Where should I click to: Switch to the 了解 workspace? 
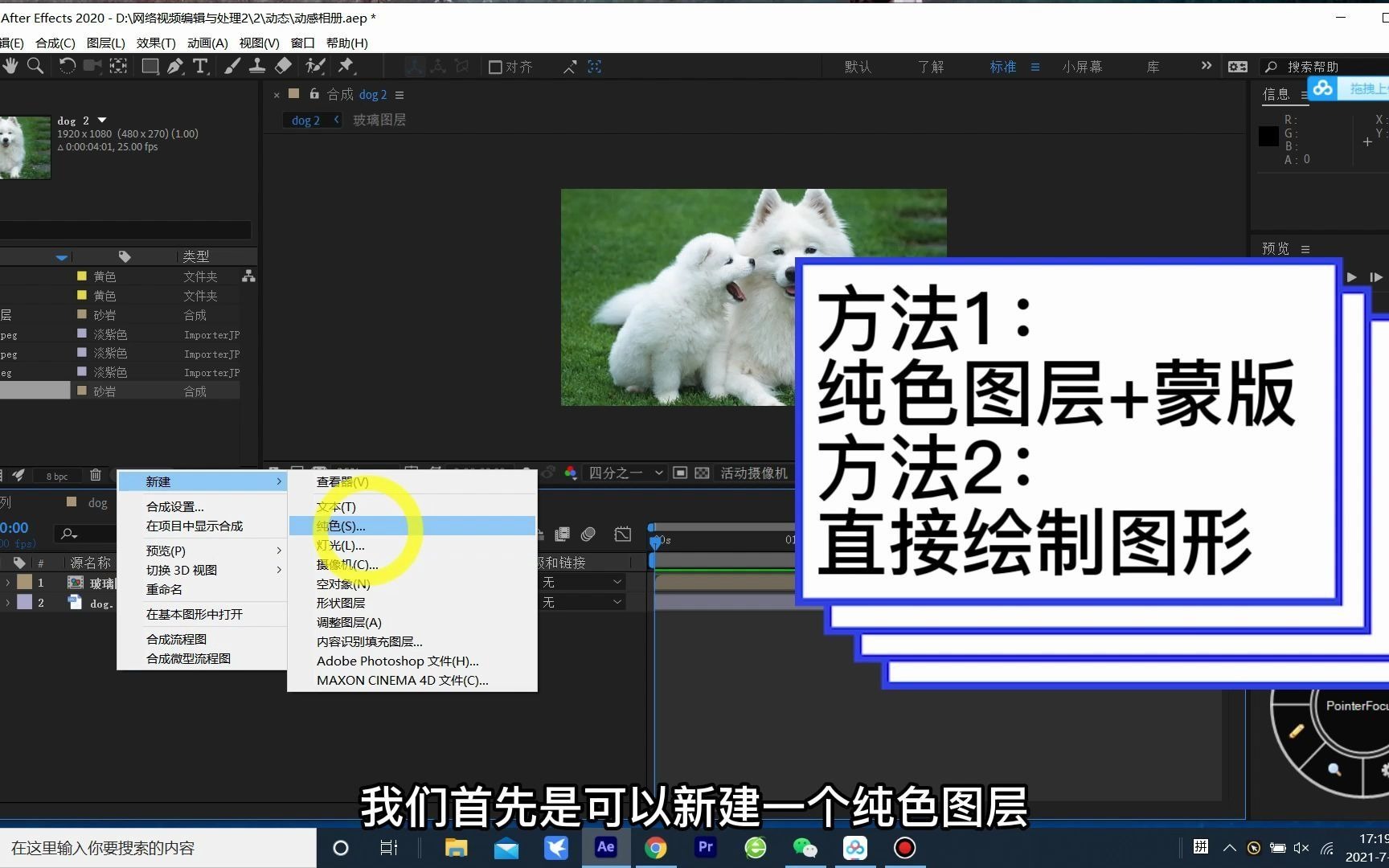coord(931,67)
